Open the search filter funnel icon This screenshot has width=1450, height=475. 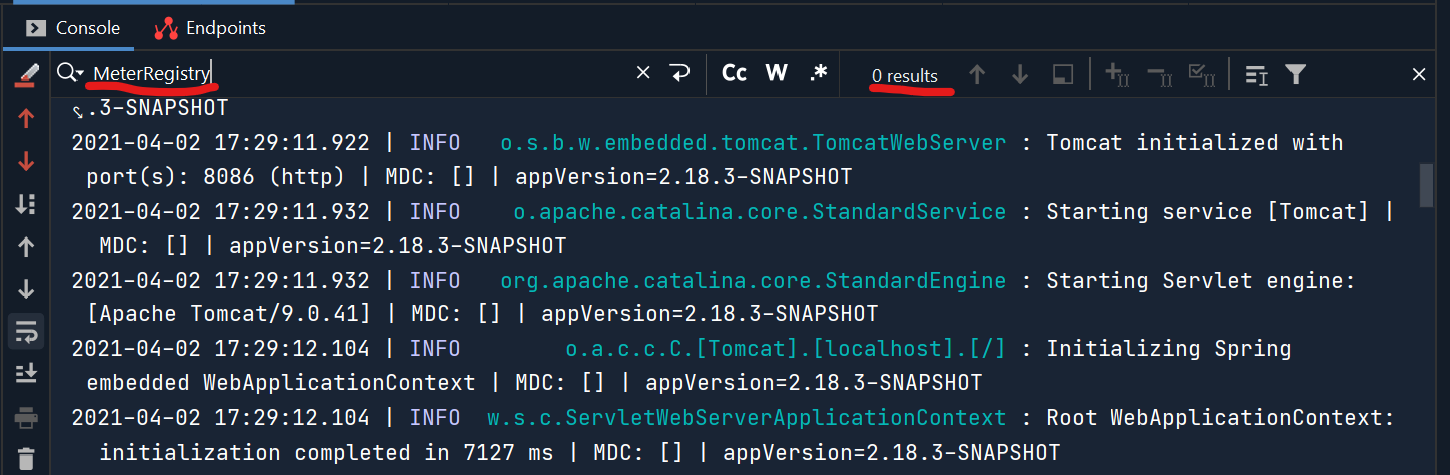point(1296,74)
